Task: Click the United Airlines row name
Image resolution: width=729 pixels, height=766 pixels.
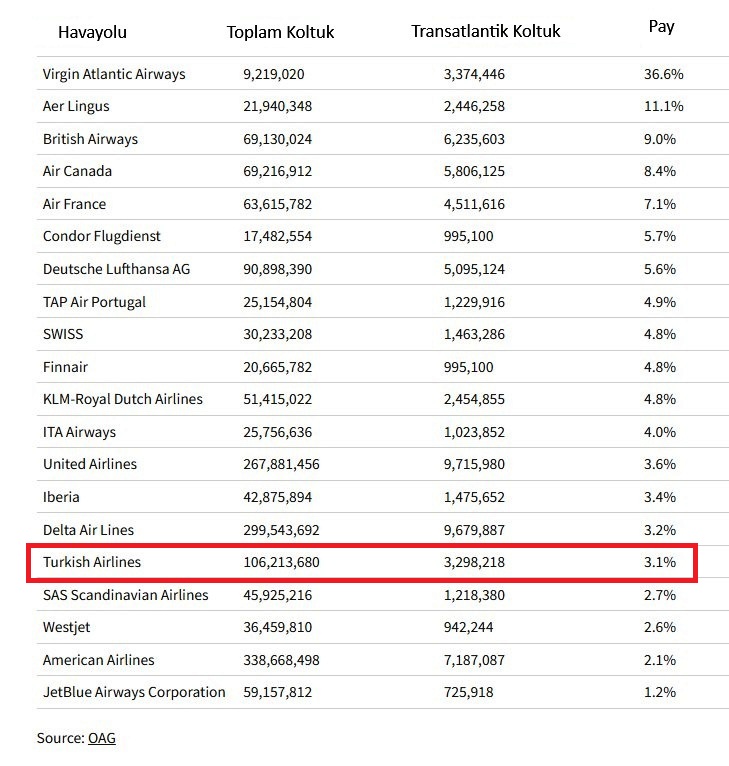Action: tap(90, 464)
